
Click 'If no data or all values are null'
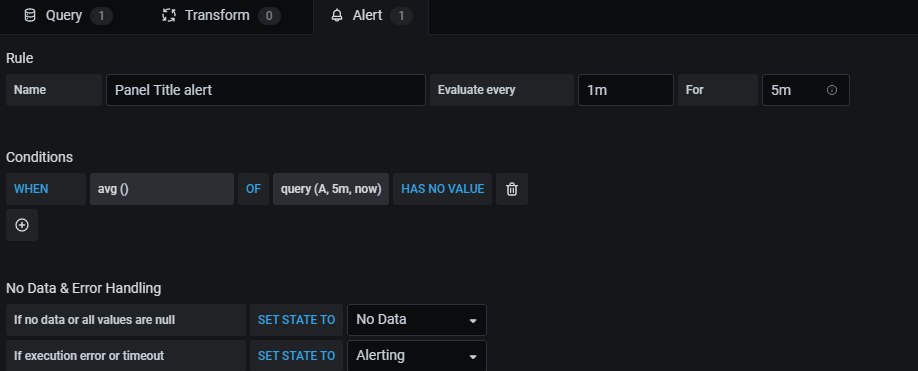coord(126,320)
